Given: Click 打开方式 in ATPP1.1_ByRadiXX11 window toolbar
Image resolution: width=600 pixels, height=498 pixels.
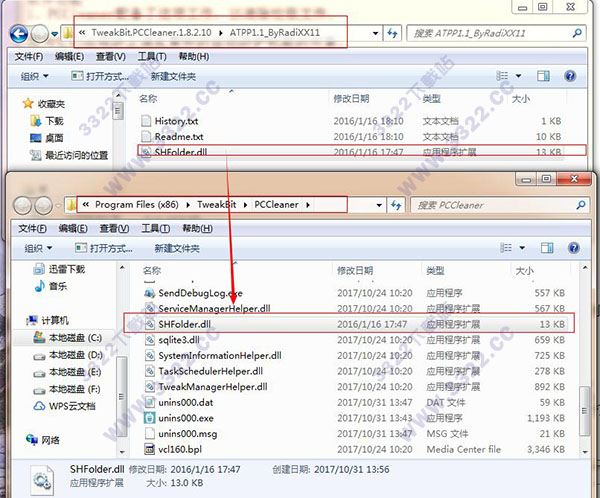Looking at the screenshot, I should [x=100, y=76].
